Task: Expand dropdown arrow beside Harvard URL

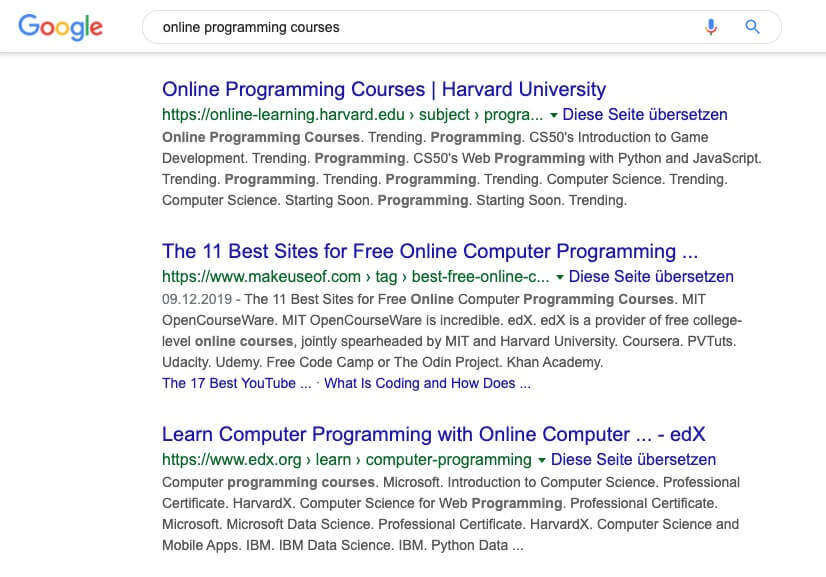Action: pos(553,115)
